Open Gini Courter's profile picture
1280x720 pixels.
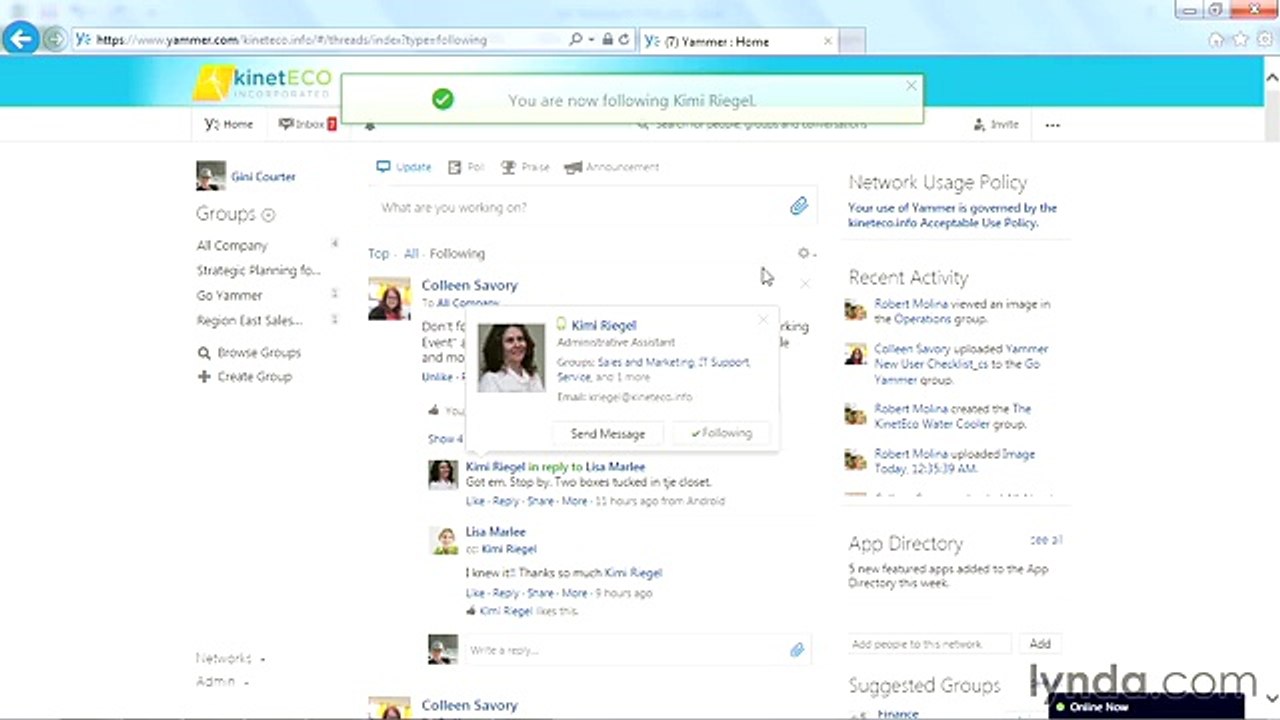(210, 176)
